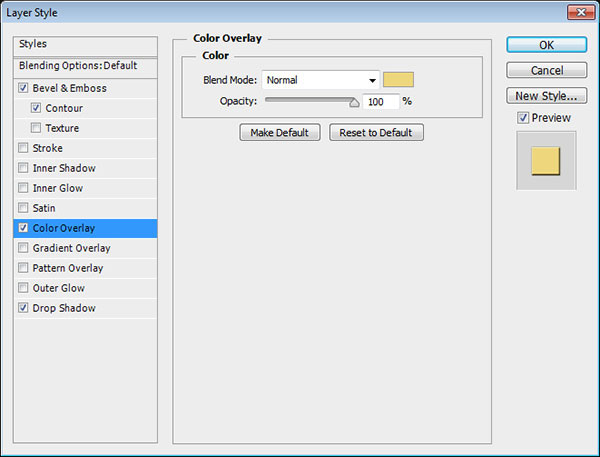Open the Blend Mode dropdown
The image size is (600, 457).
(321, 80)
